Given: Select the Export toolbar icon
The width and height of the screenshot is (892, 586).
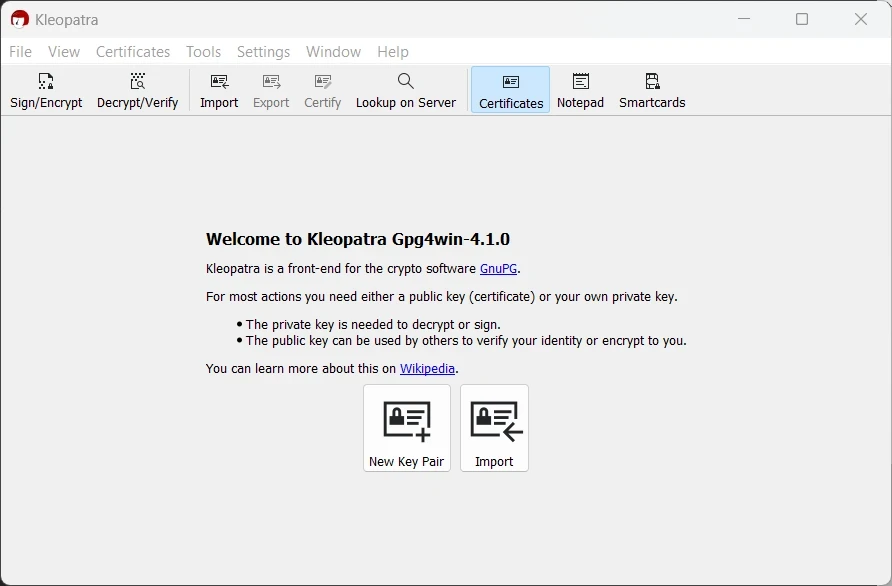Looking at the screenshot, I should [x=271, y=90].
